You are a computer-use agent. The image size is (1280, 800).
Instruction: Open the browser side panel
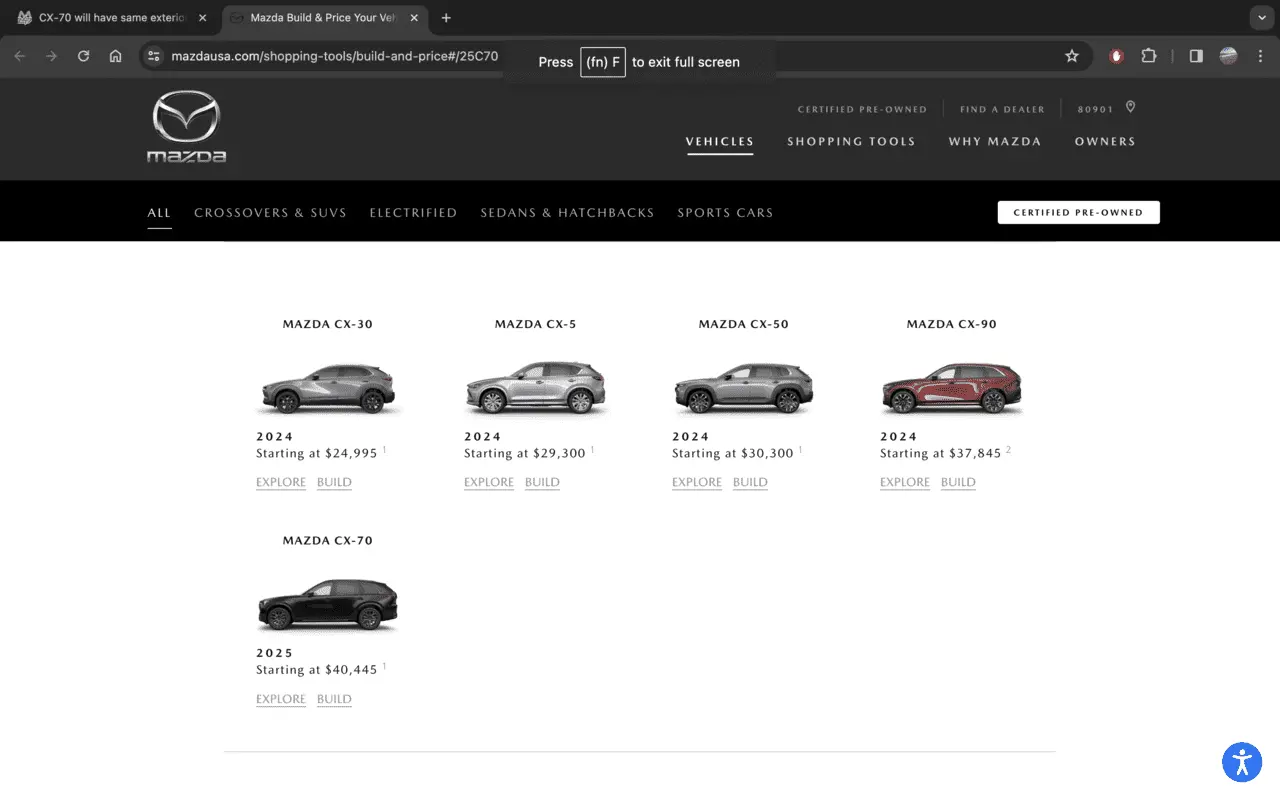click(x=1196, y=56)
